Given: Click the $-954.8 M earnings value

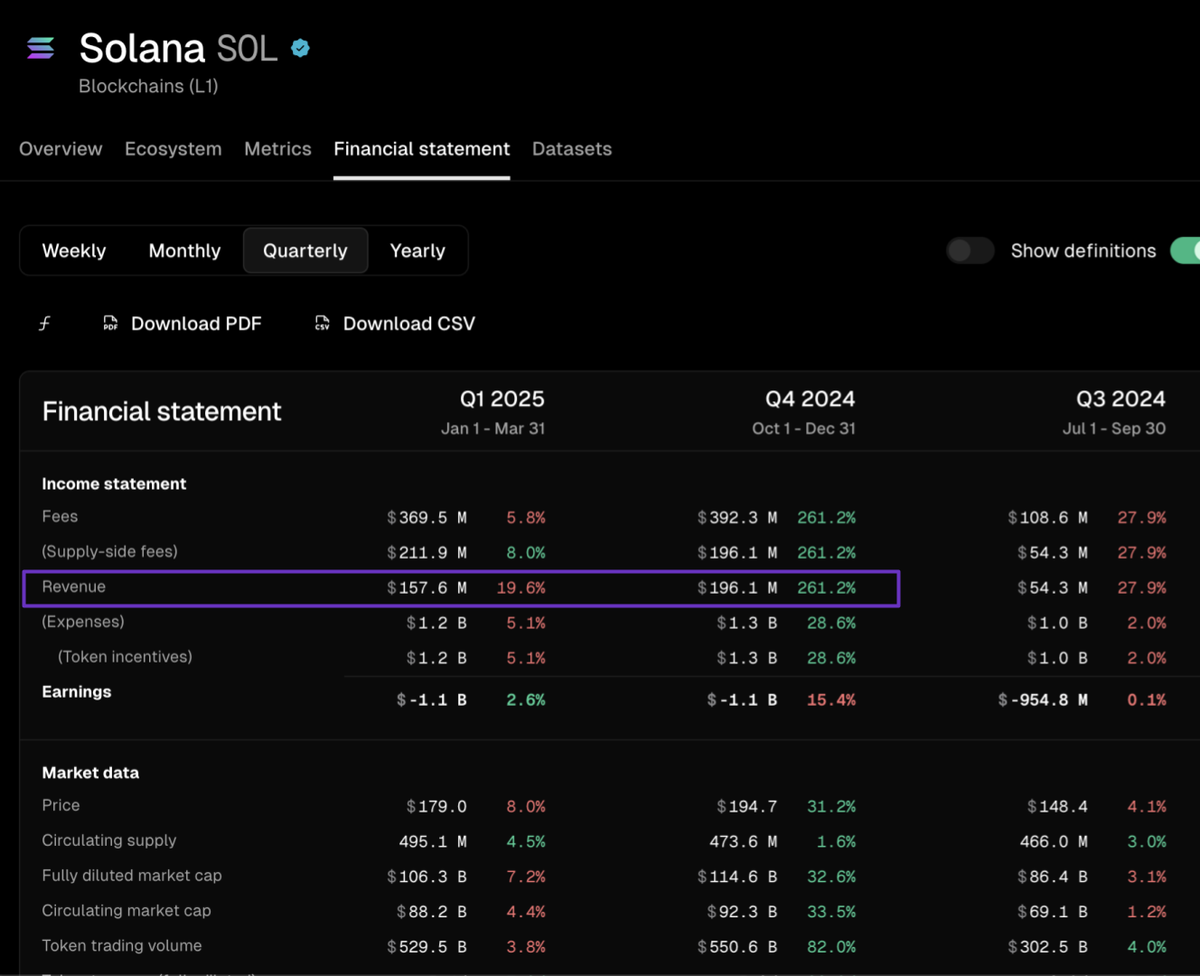Looking at the screenshot, I should 1043,700.
